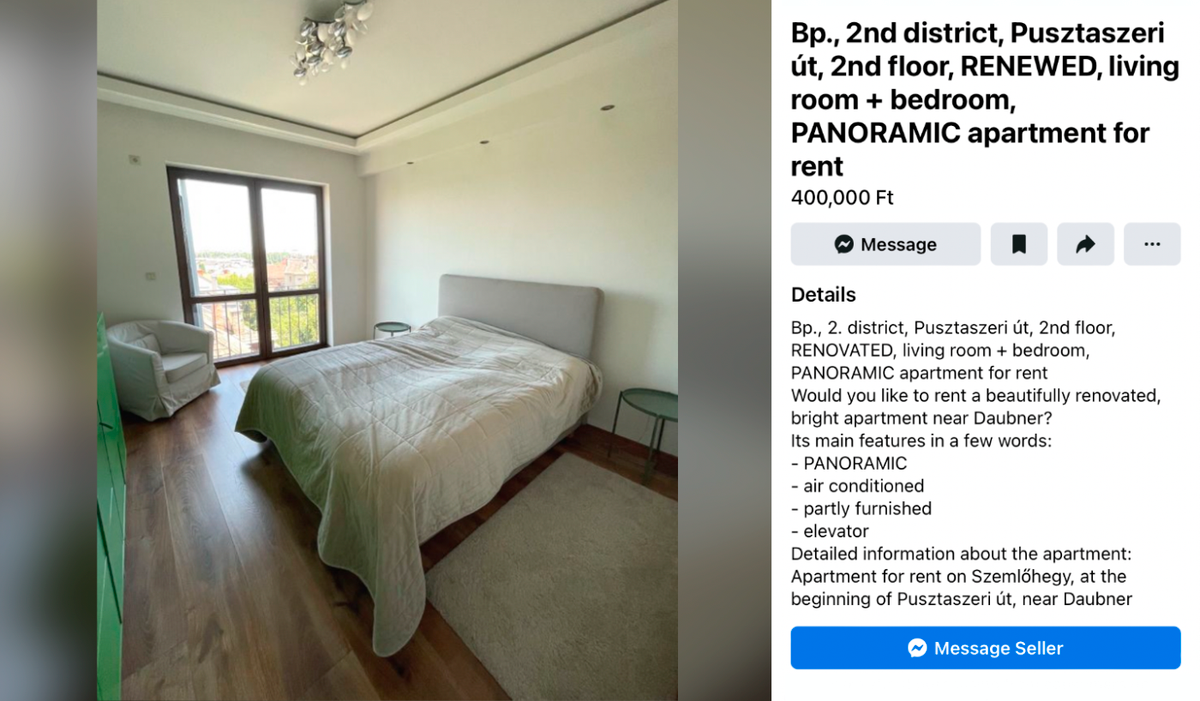Click the Messenger icon in Message Seller button

[x=917, y=648]
